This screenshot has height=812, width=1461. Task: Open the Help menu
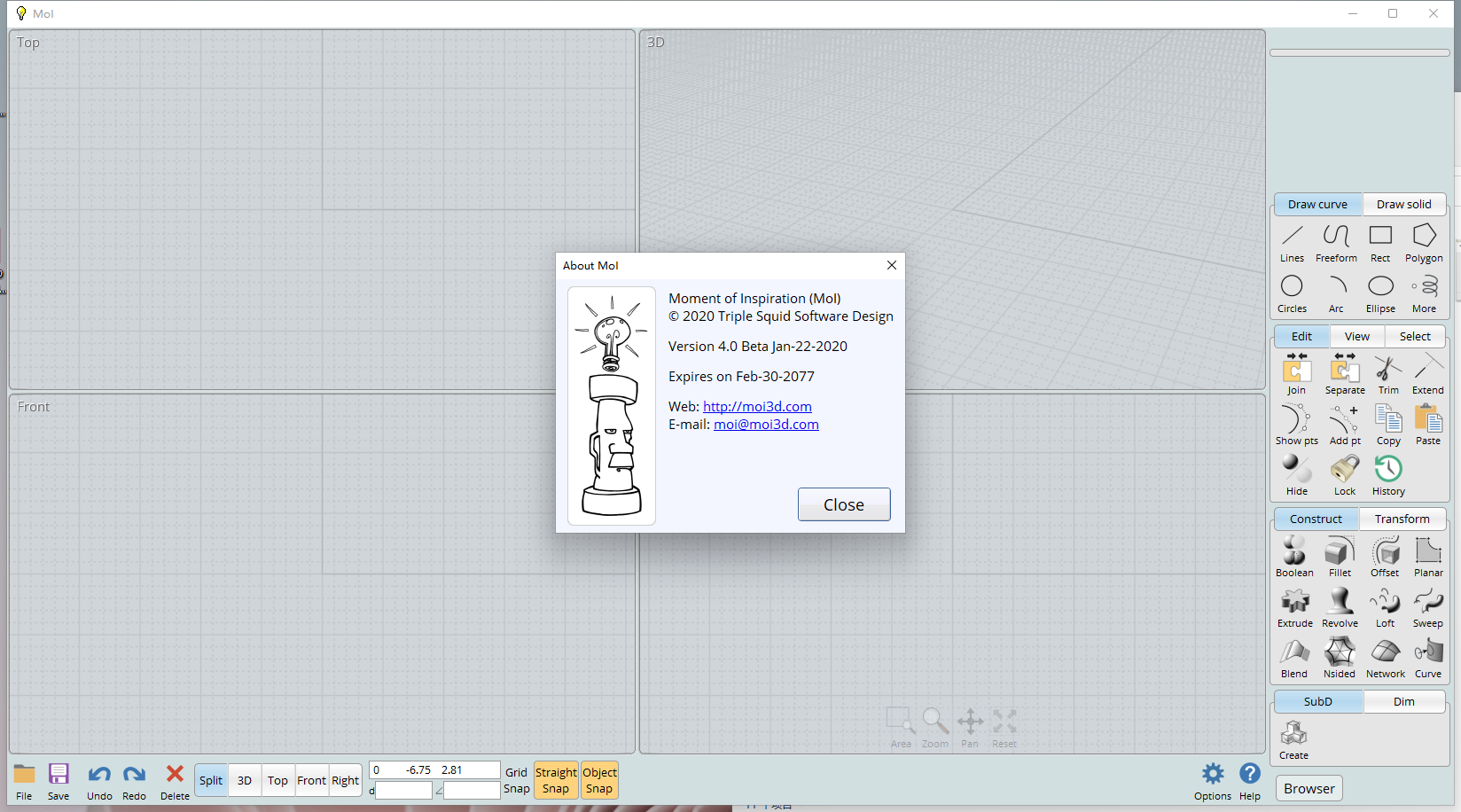[1250, 781]
